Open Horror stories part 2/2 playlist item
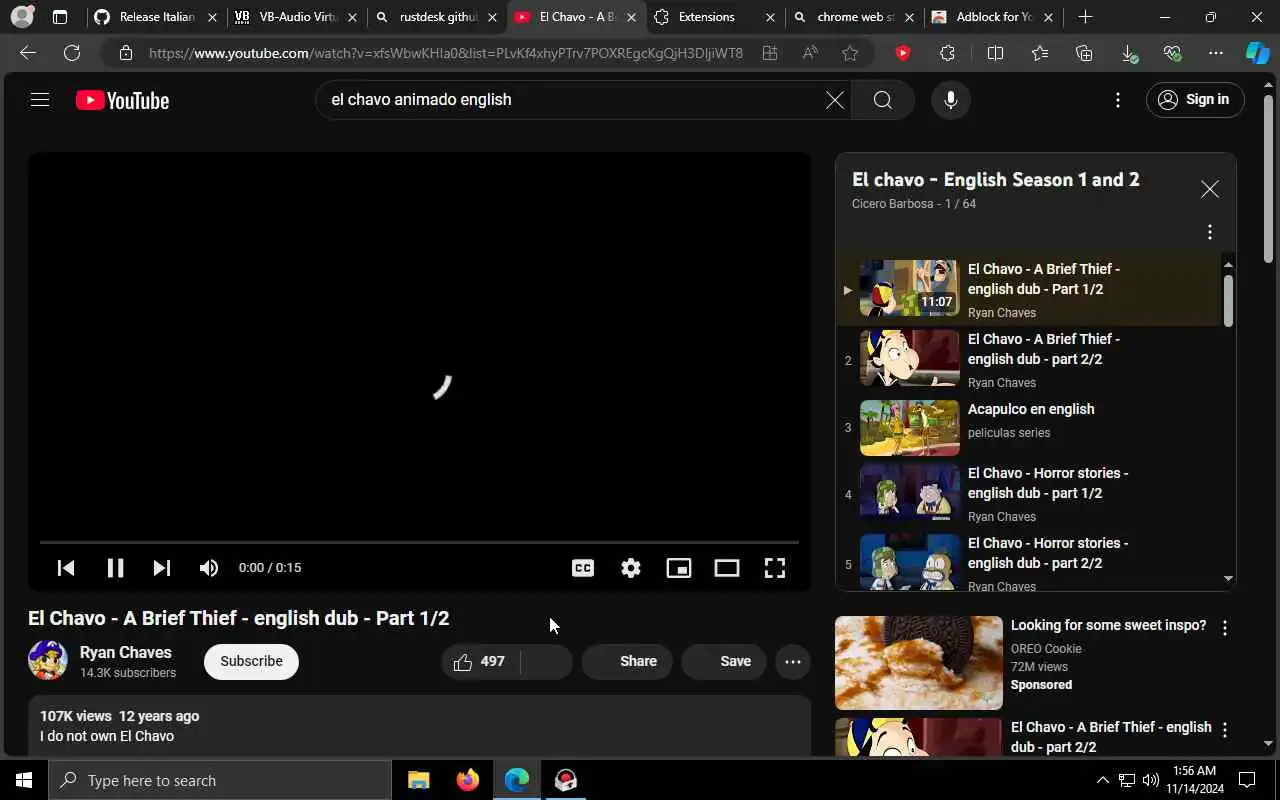1280x800 pixels. pyautogui.click(x=1030, y=562)
